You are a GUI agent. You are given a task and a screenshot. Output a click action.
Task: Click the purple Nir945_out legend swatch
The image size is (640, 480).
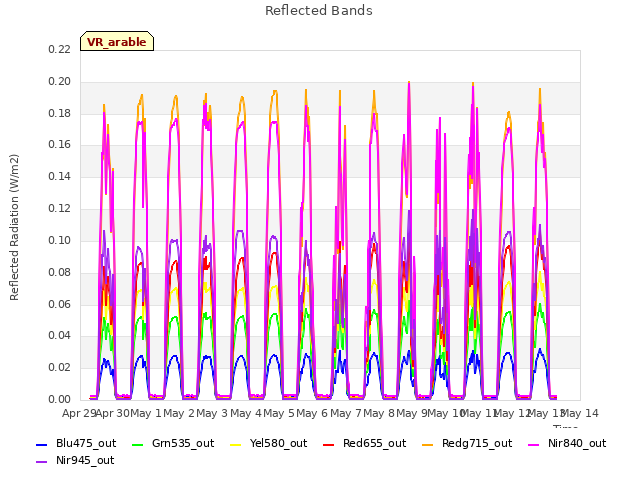point(42,462)
